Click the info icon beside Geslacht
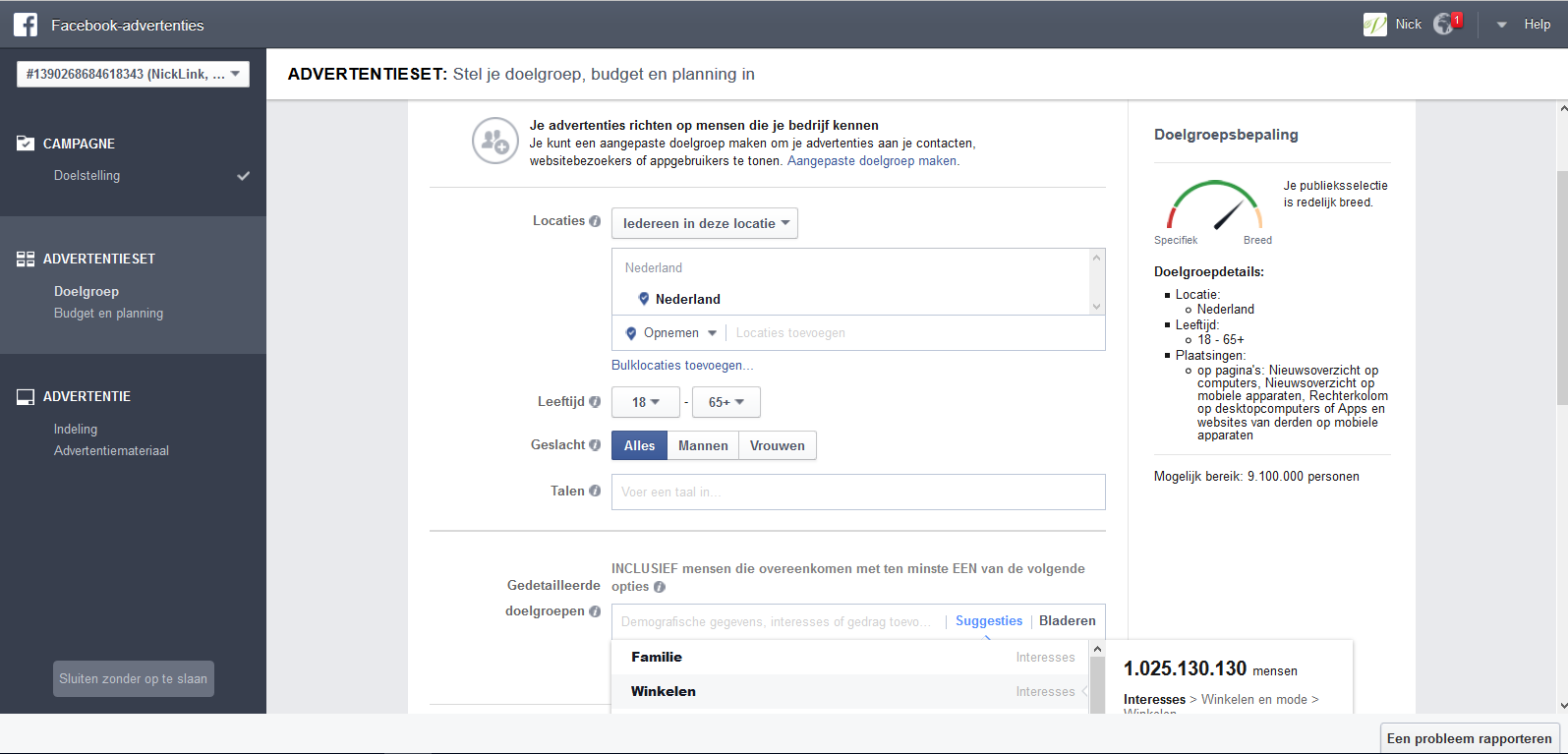The height and width of the screenshot is (754, 1568). (x=595, y=445)
